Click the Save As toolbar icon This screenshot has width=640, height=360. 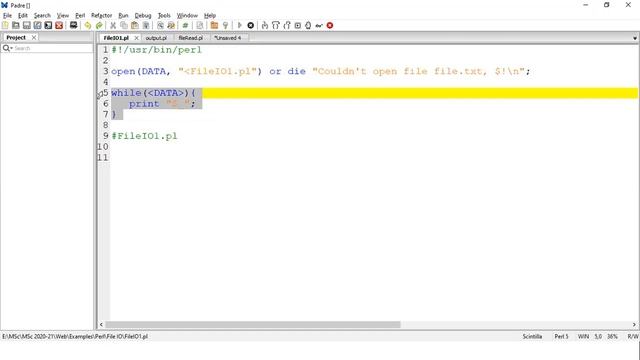(x=38, y=25)
